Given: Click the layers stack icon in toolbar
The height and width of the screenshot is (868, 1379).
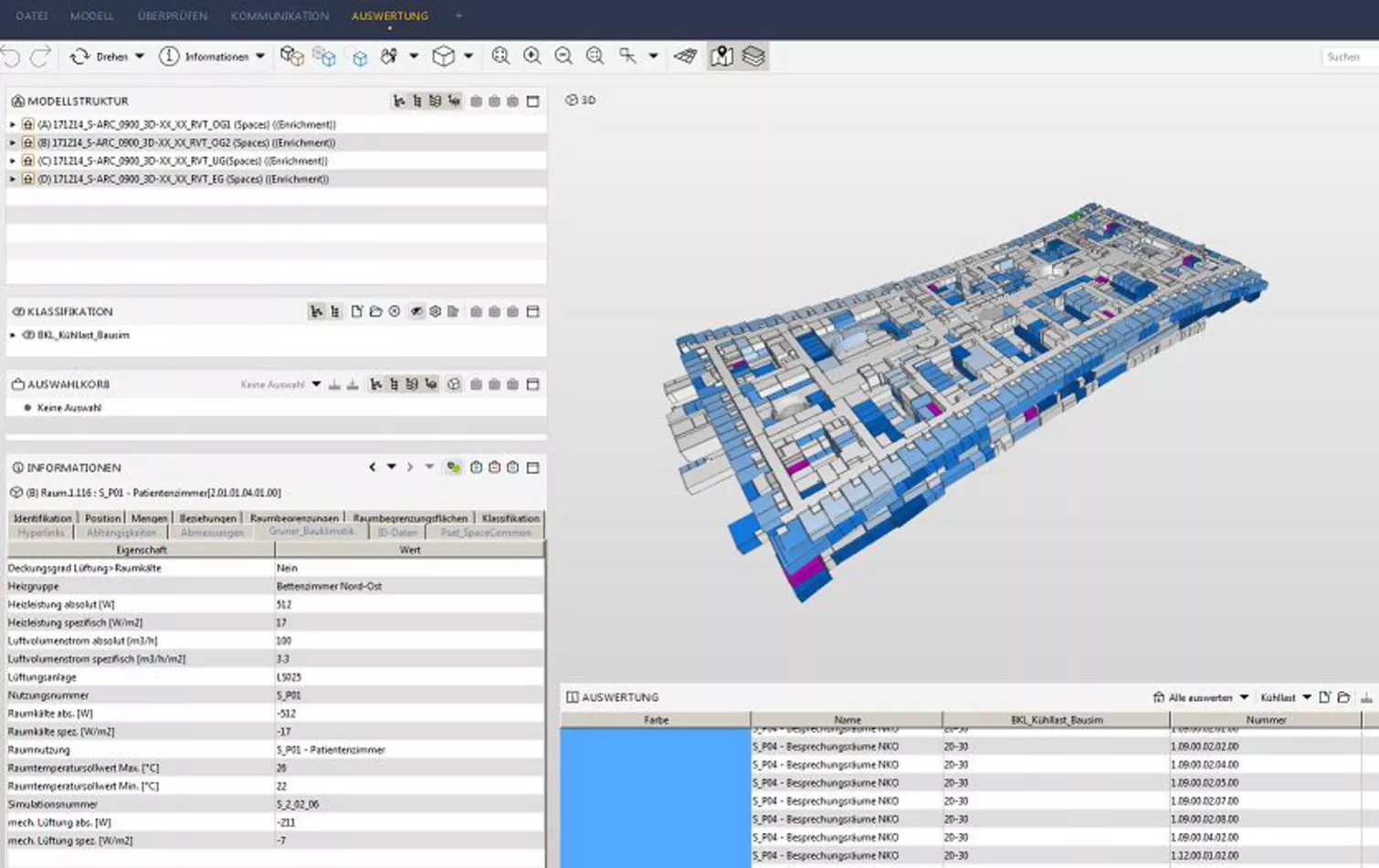Looking at the screenshot, I should pos(753,57).
